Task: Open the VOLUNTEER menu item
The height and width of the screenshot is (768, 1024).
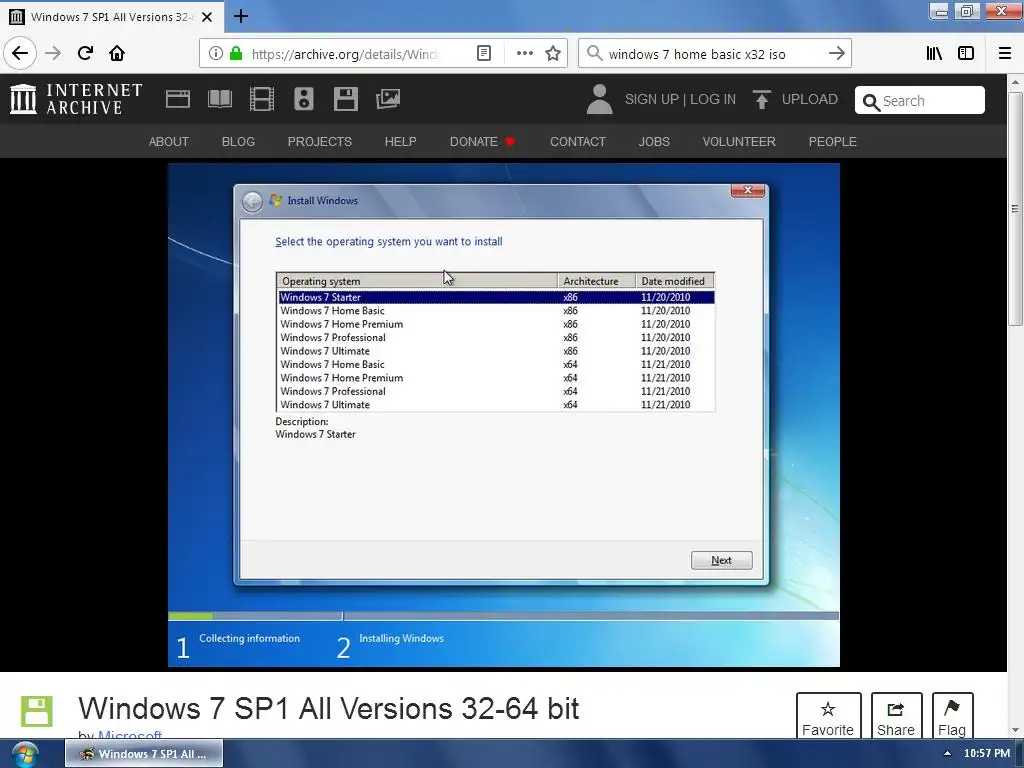Action: tap(739, 142)
